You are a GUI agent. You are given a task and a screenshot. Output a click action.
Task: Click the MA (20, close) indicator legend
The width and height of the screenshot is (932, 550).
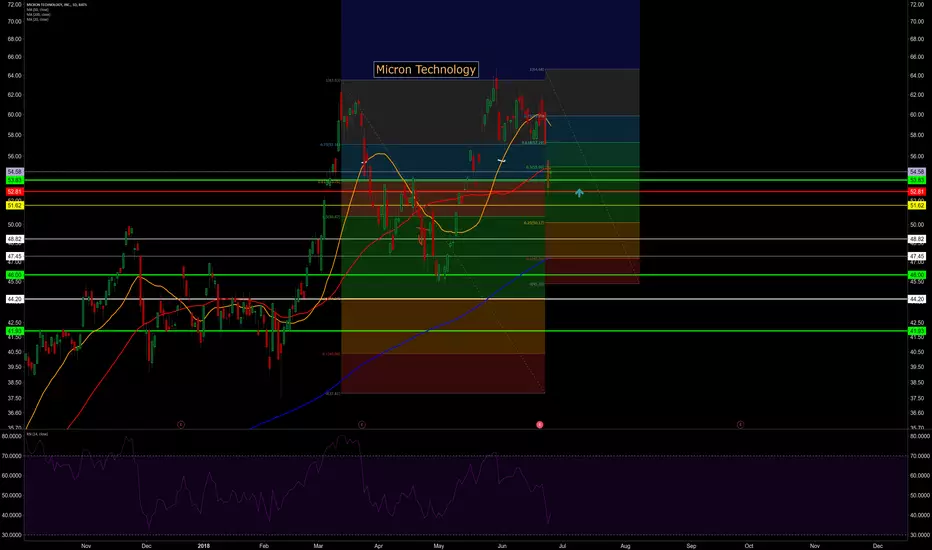pyautogui.click(x=37, y=19)
